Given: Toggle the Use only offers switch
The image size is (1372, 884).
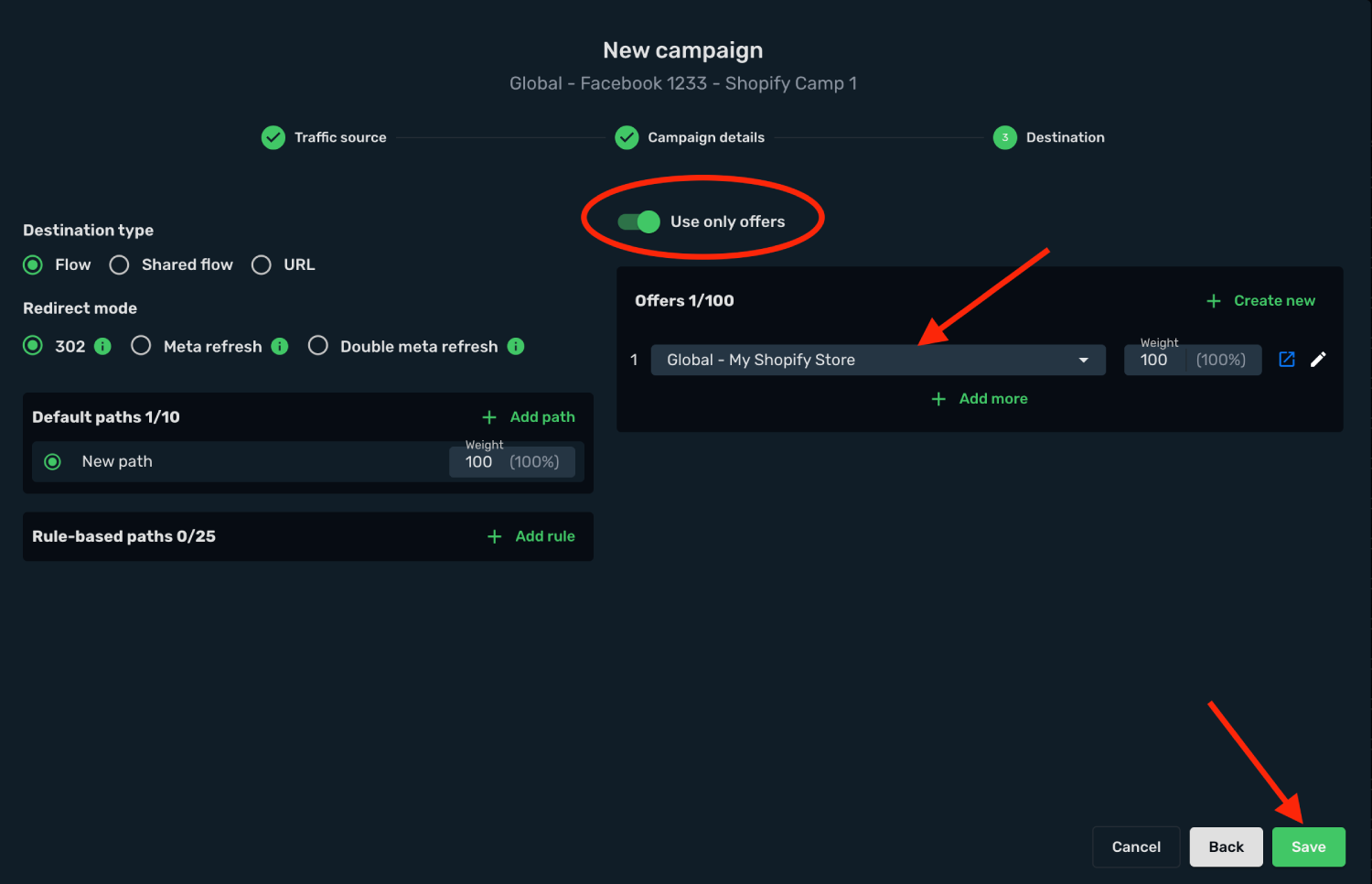Looking at the screenshot, I should (638, 221).
